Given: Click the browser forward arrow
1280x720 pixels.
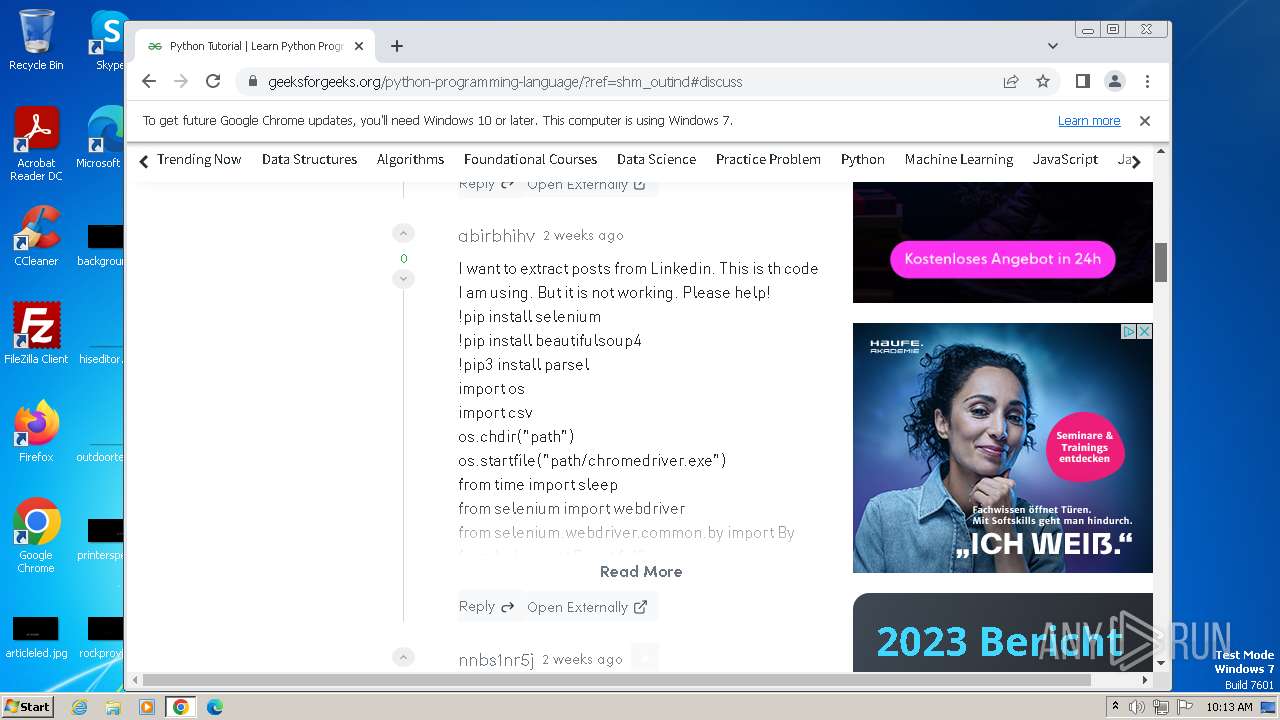Looking at the screenshot, I should [x=181, y=82].
